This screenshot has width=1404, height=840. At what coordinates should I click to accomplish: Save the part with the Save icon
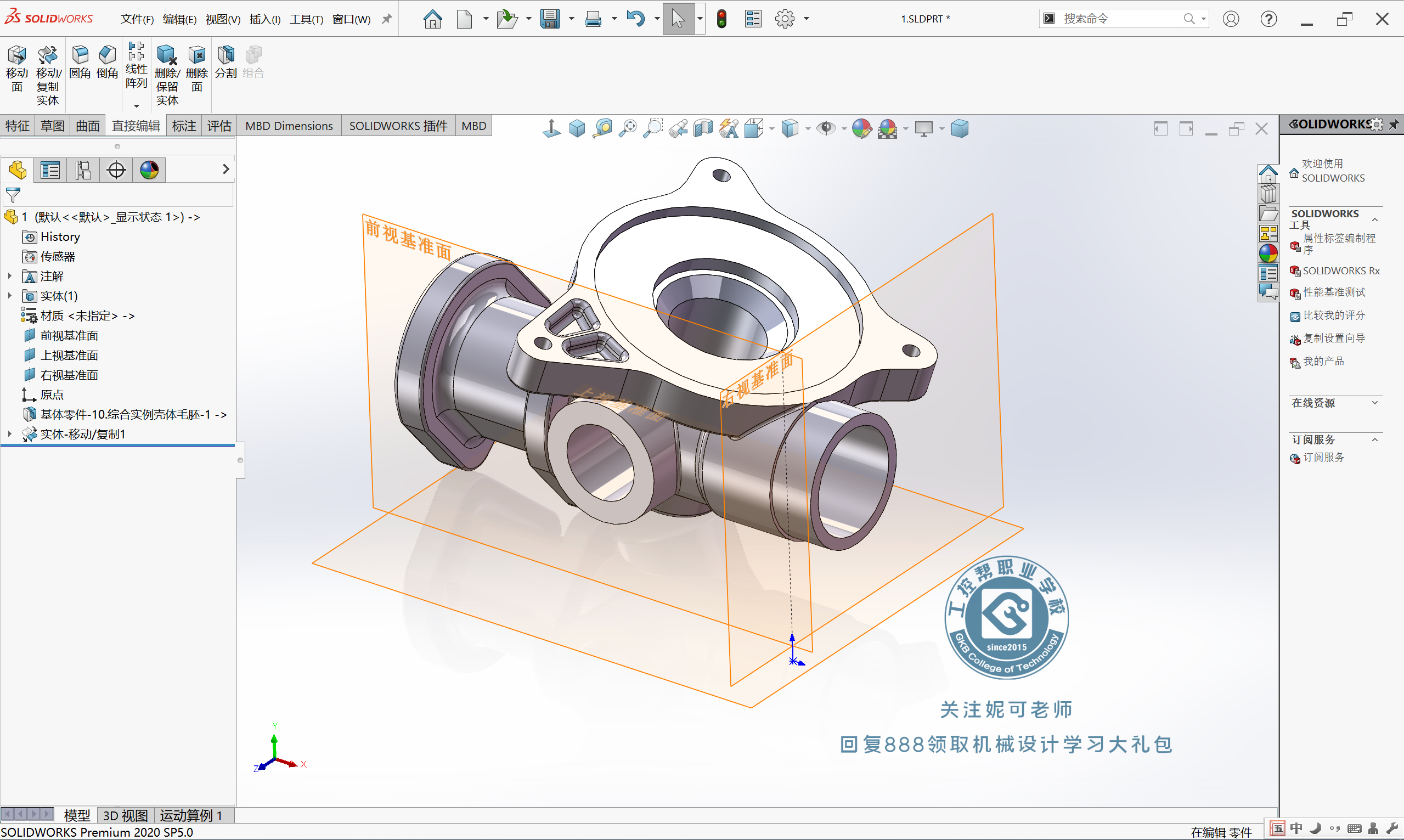point(550,19)
